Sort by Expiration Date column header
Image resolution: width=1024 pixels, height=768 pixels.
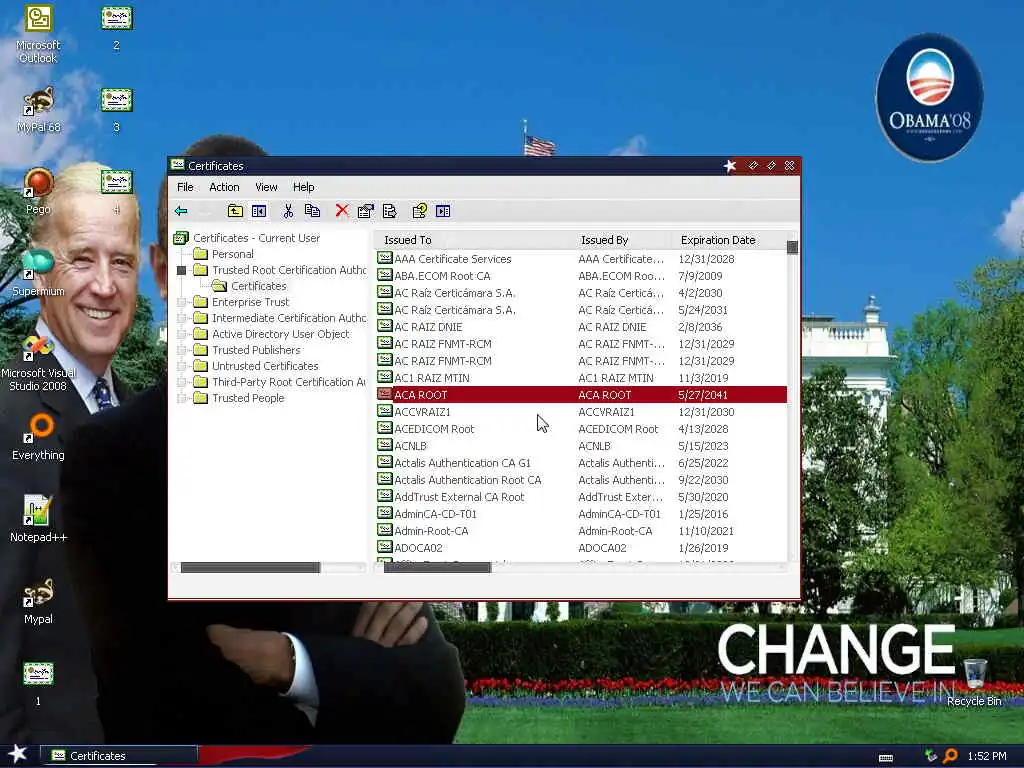pyautogui.click(x=729, y=240)
